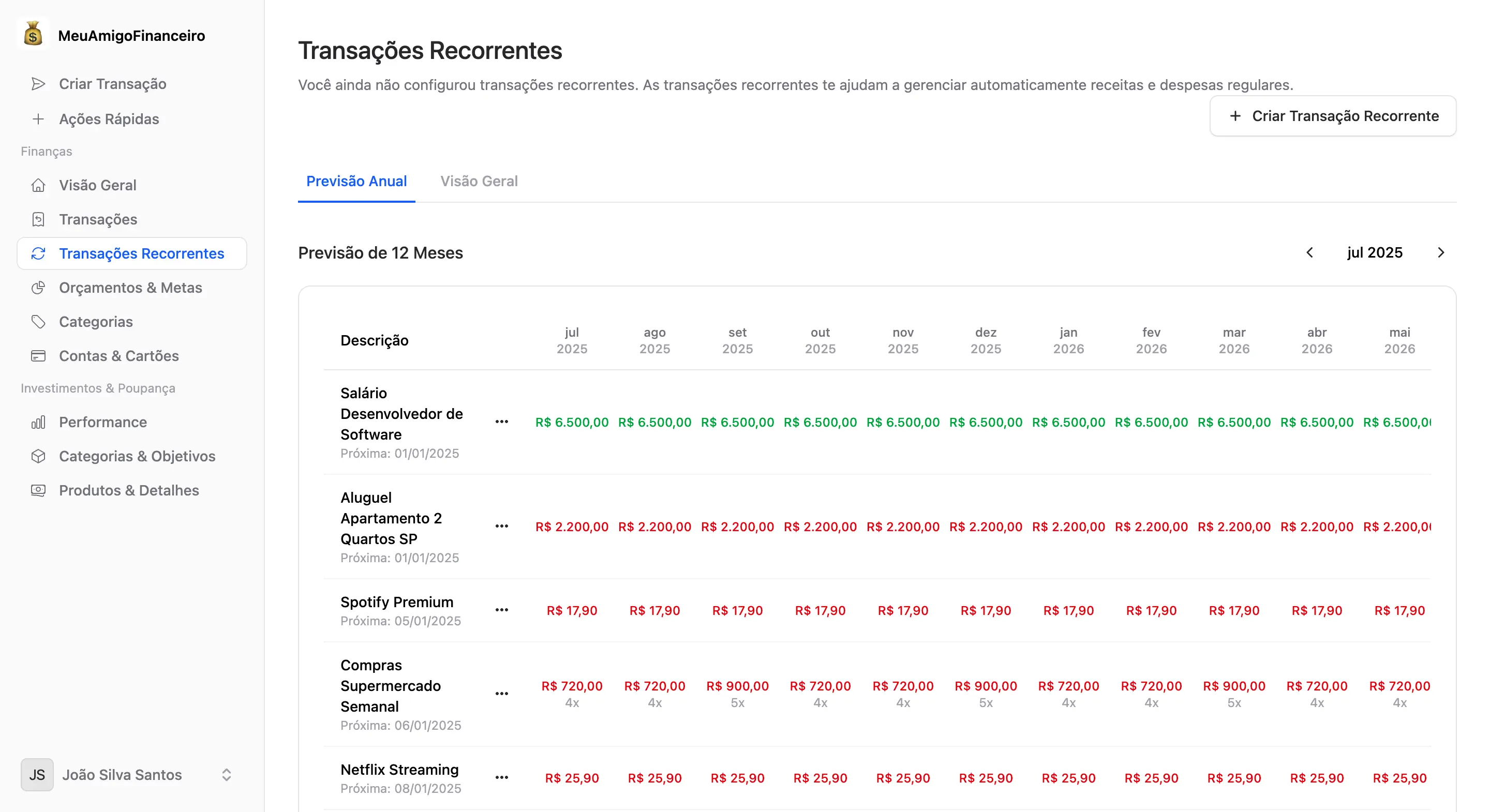Image resolution: width=1490 pixels, height=812 pixels.
Task: Open options menu for Spotify Premium row
Action: pyautogui.click(x=501, y=610)
